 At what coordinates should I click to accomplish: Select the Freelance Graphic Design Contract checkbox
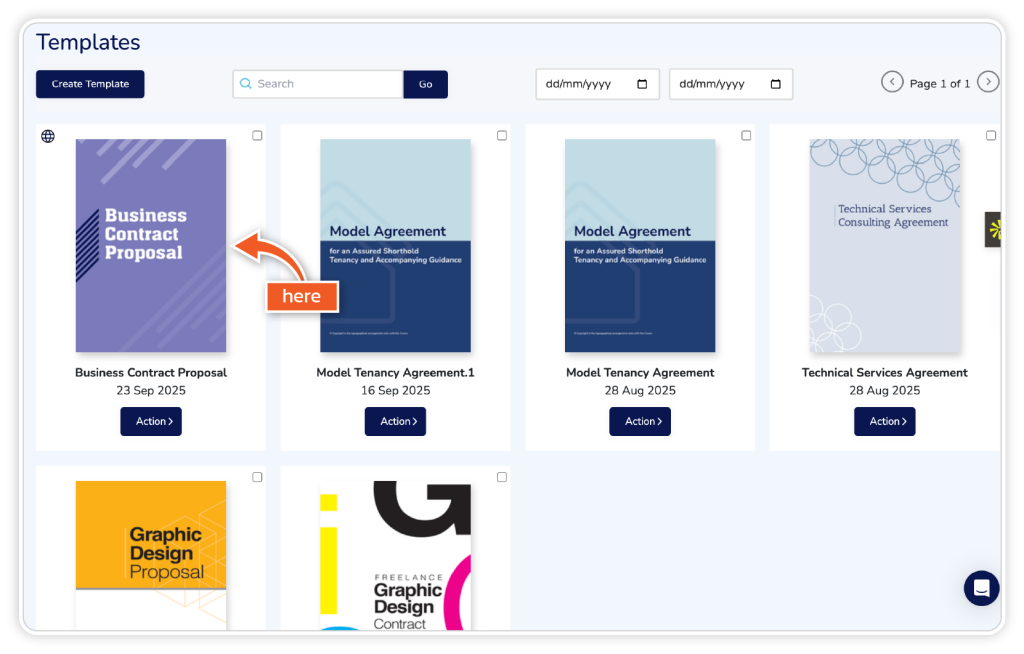coord(502,477)
